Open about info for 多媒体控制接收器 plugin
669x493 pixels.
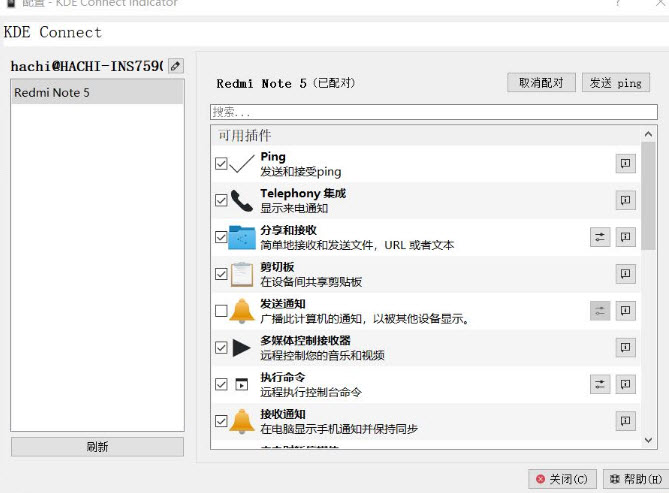coord(625,347)
